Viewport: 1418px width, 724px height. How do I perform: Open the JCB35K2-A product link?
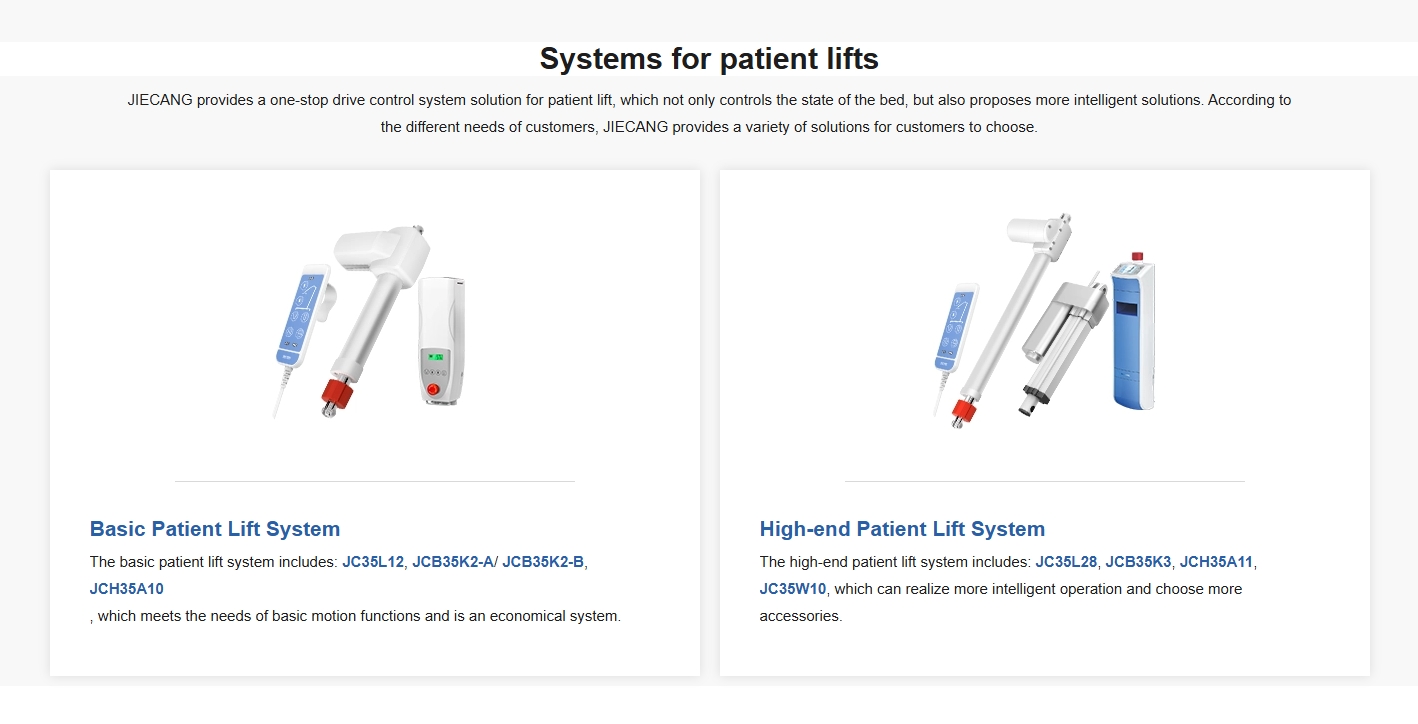[453, 562]
